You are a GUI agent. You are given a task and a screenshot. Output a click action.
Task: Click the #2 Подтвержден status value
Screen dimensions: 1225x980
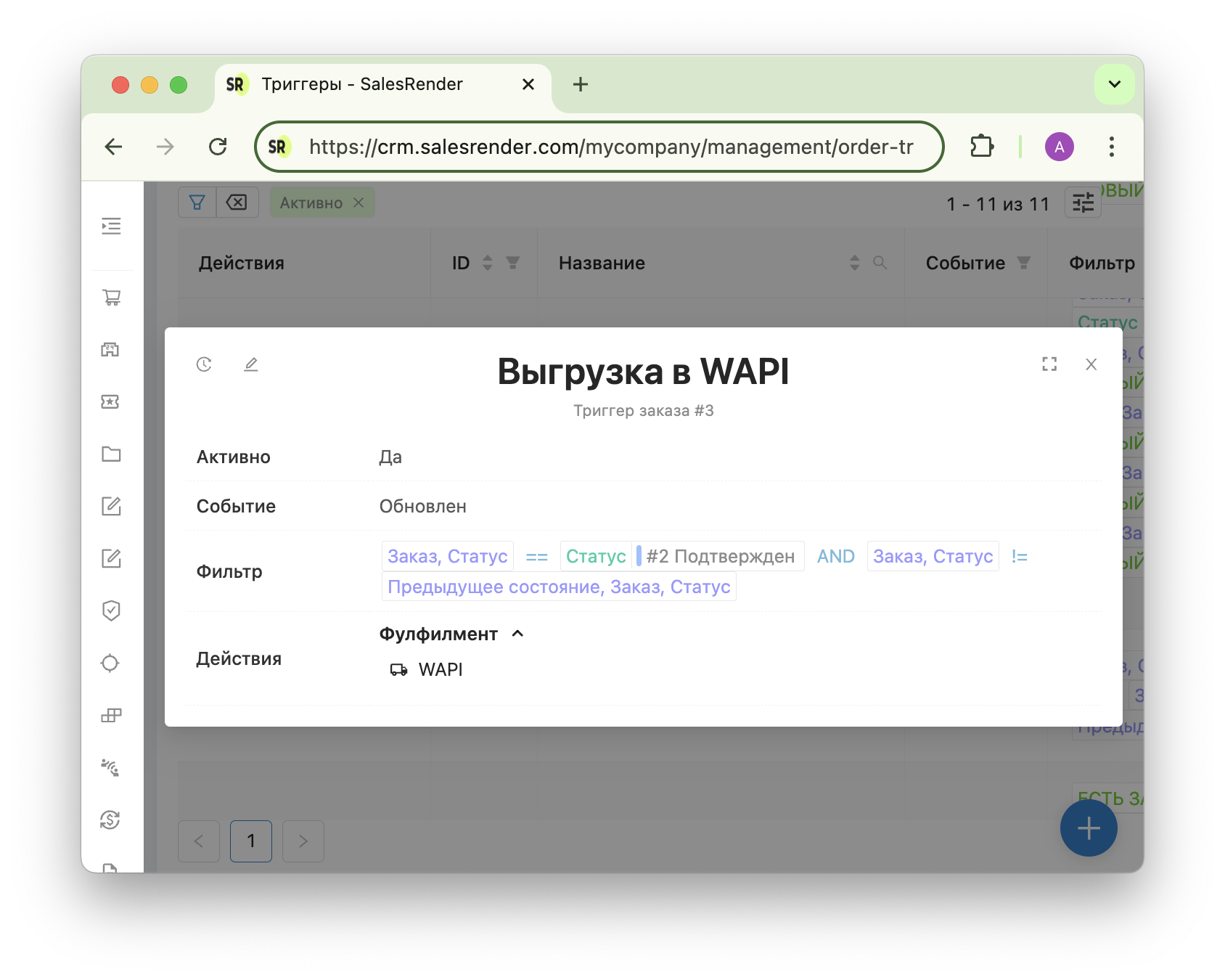pyautogui.click(x=721, y=556)
